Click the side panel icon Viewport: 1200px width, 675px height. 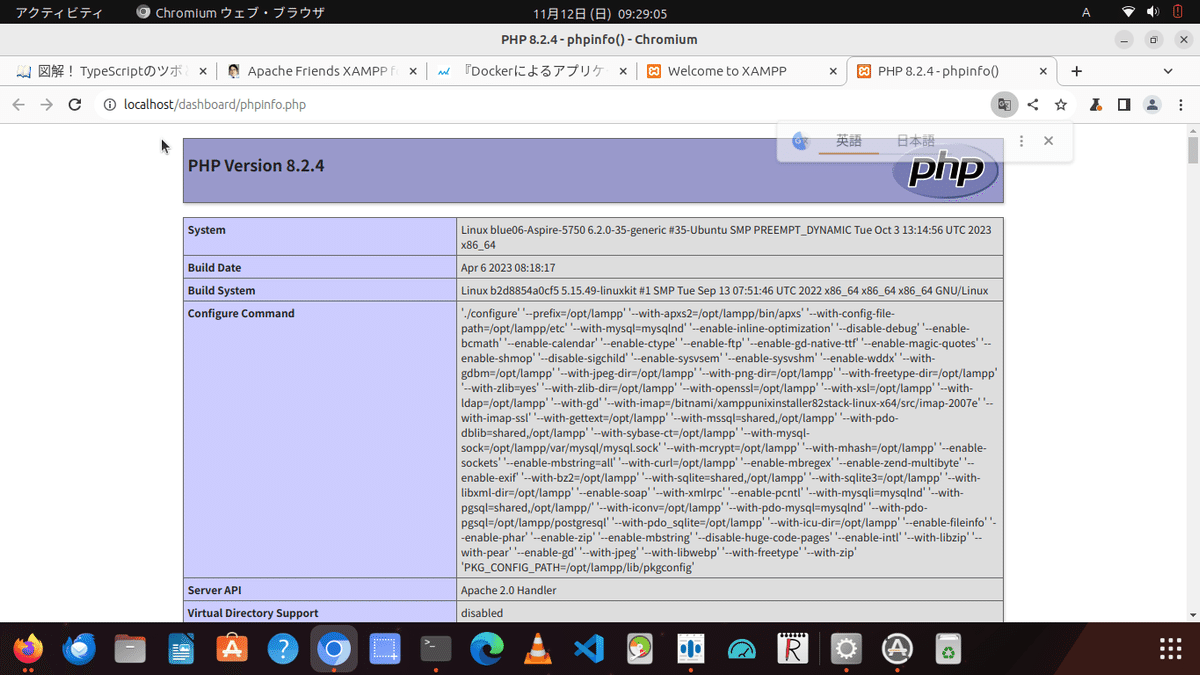click(1123, 104)
